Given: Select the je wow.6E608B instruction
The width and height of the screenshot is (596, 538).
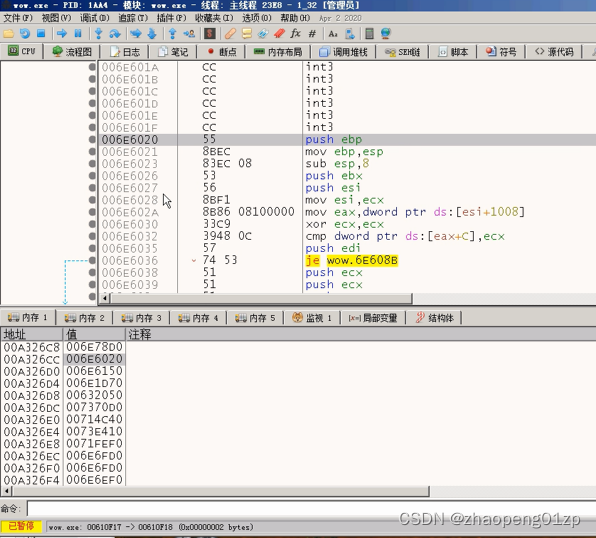Looking at the screenshot, I should [x=352, y=260].
